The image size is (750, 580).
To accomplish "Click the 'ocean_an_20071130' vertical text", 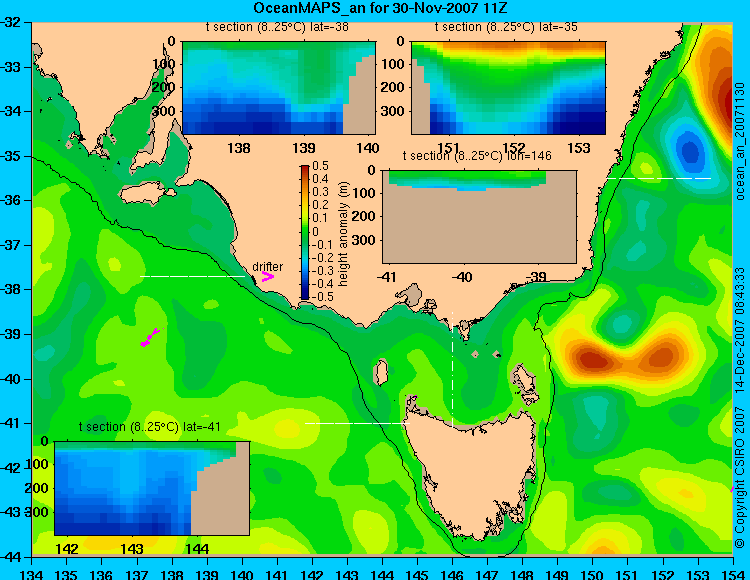I will [740, 141].
